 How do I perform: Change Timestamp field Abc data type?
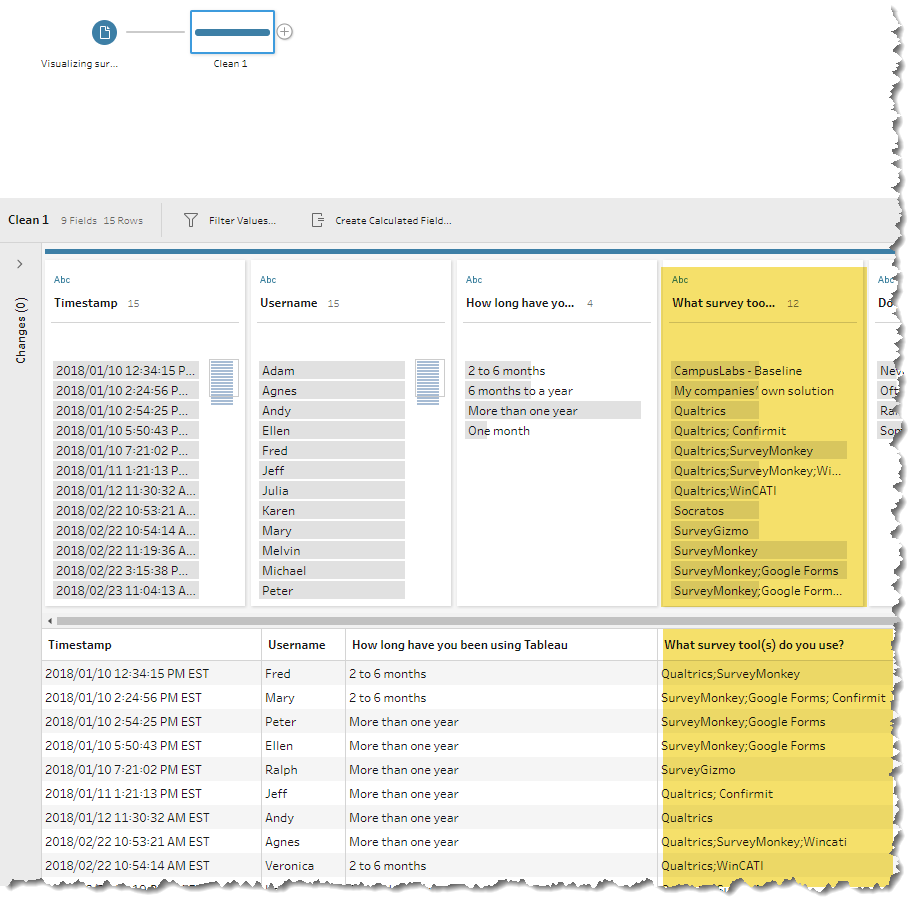point(62,280)
